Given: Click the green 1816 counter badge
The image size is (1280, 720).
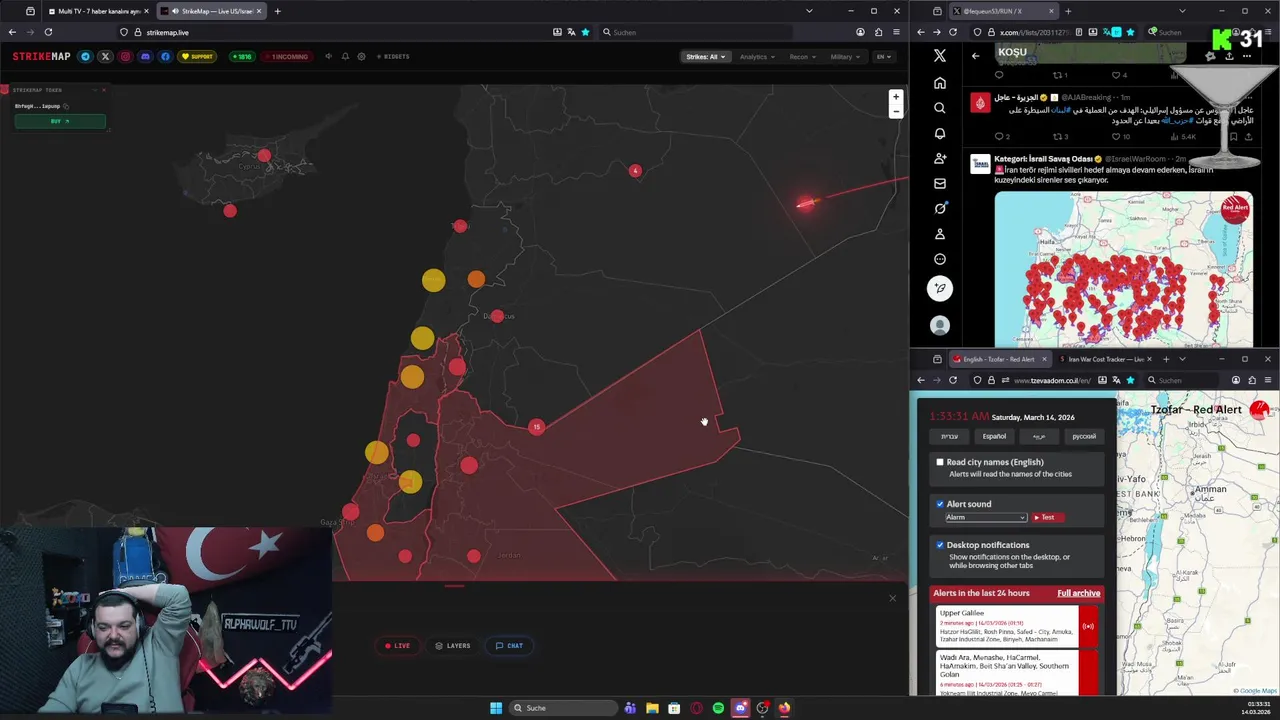Looking at the screenshot, I should 241,57.
